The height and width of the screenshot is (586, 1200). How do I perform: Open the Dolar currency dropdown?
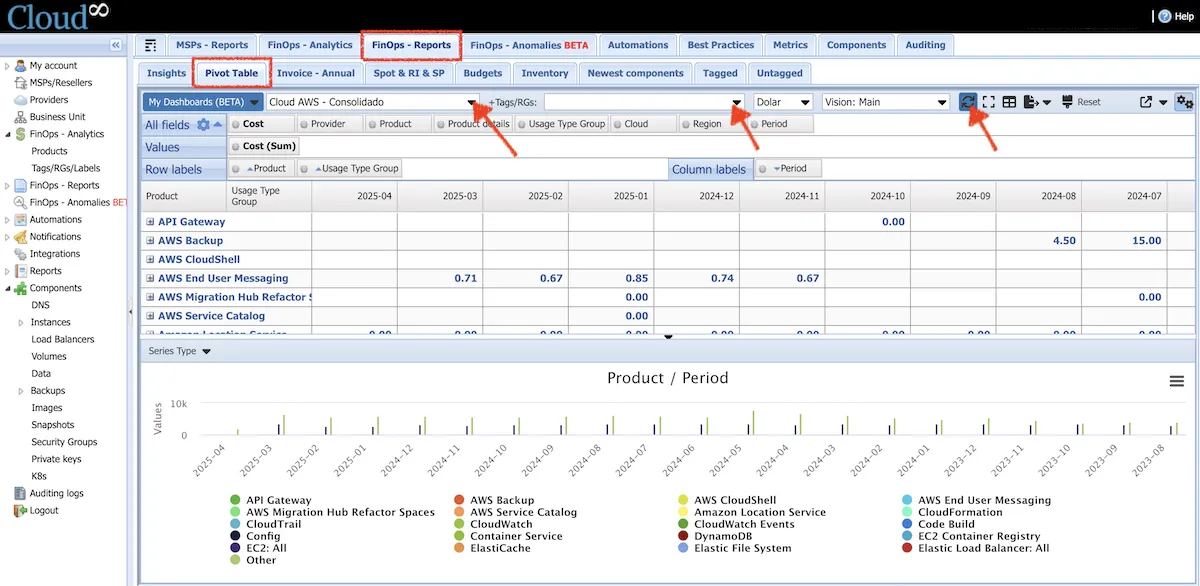click(783, 102)
